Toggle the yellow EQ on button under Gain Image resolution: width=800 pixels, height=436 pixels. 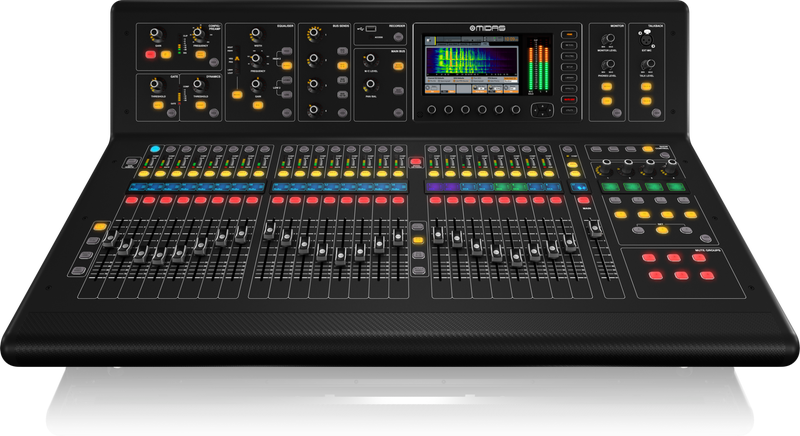click(258, 106)
